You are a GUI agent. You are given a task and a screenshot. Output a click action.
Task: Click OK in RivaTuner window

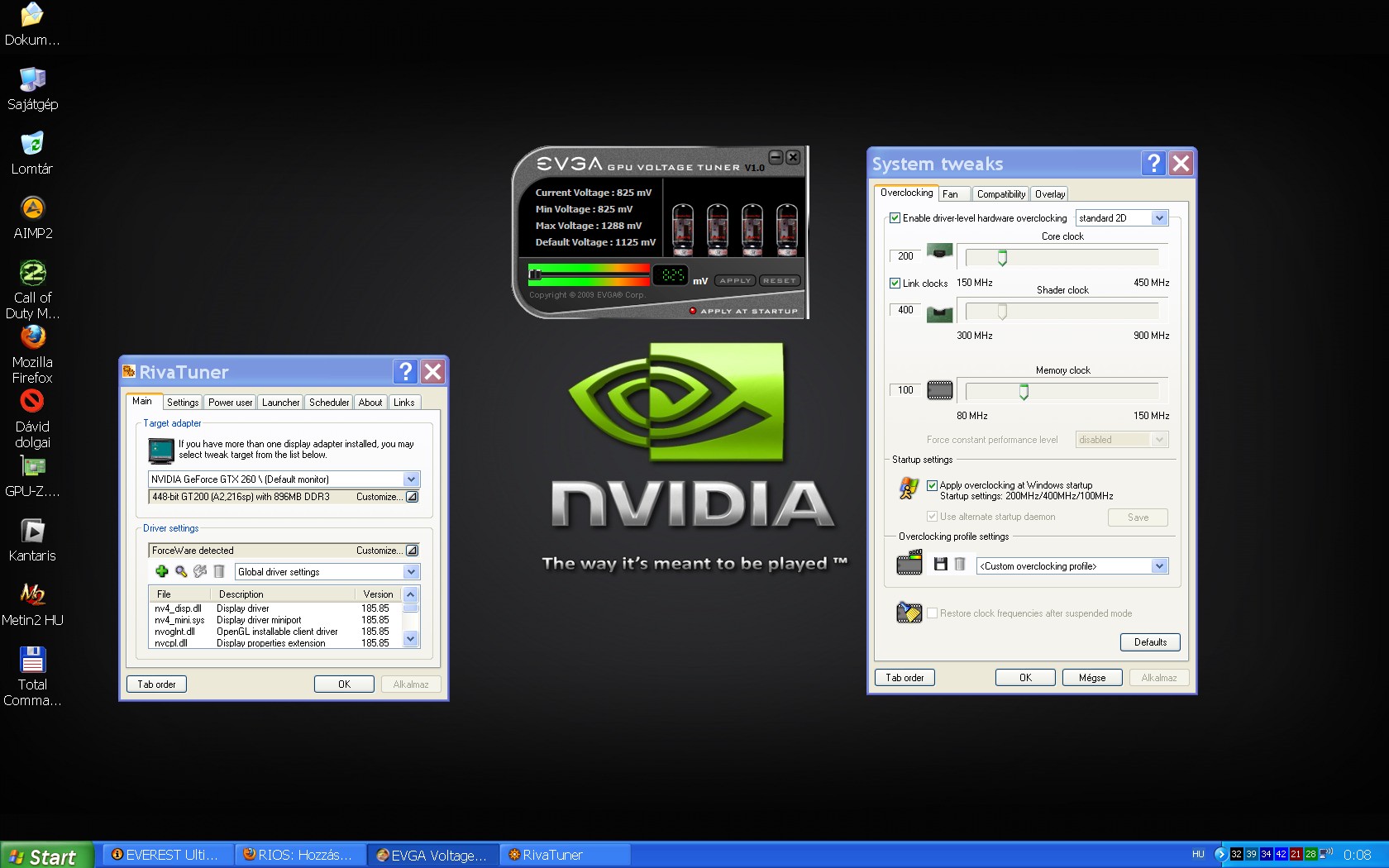344,684
